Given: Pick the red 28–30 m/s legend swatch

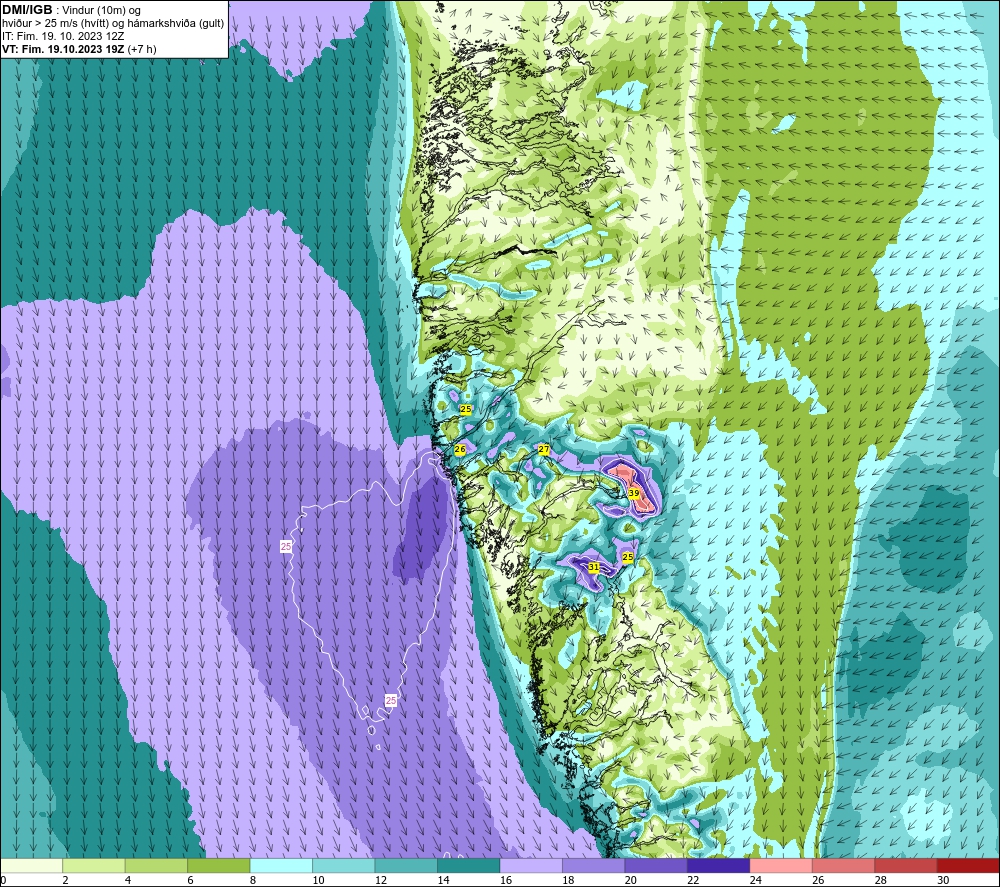Looking at the screenshot, I should pos(906,866).
